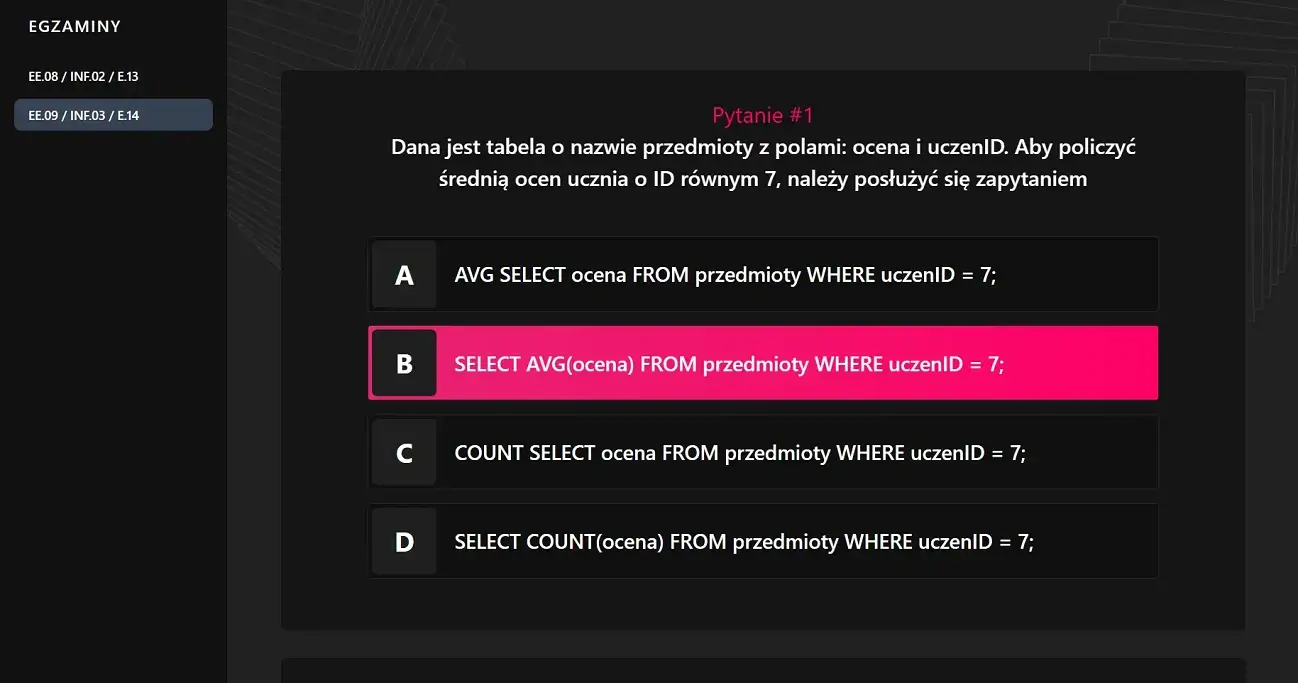Select answer "AVG SELECT ocena FROM przedmioty"
The height and width of the screenshot is (683, 1298).
pos(725,275)
